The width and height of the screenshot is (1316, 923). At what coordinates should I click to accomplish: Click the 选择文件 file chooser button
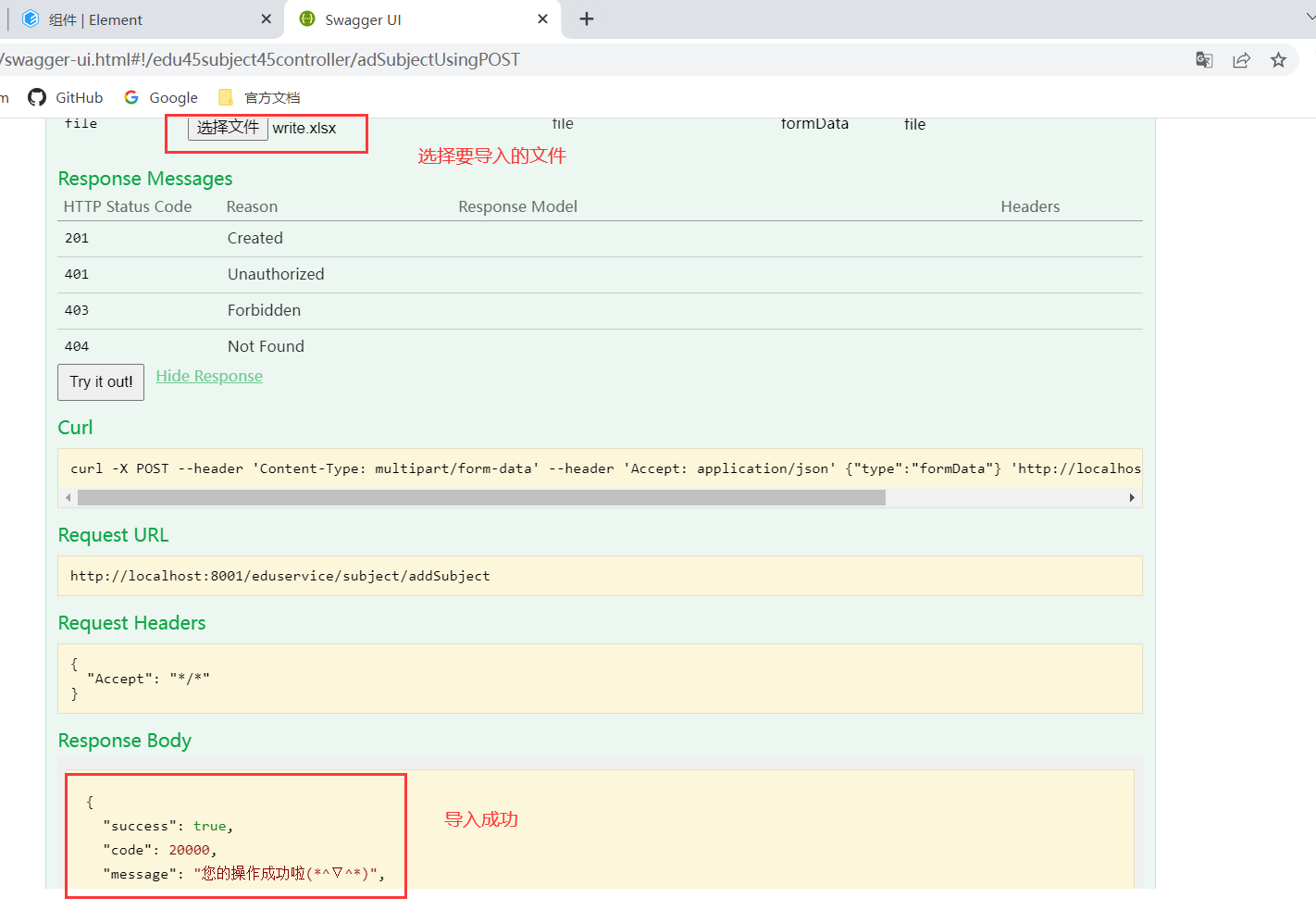[228, 128]
